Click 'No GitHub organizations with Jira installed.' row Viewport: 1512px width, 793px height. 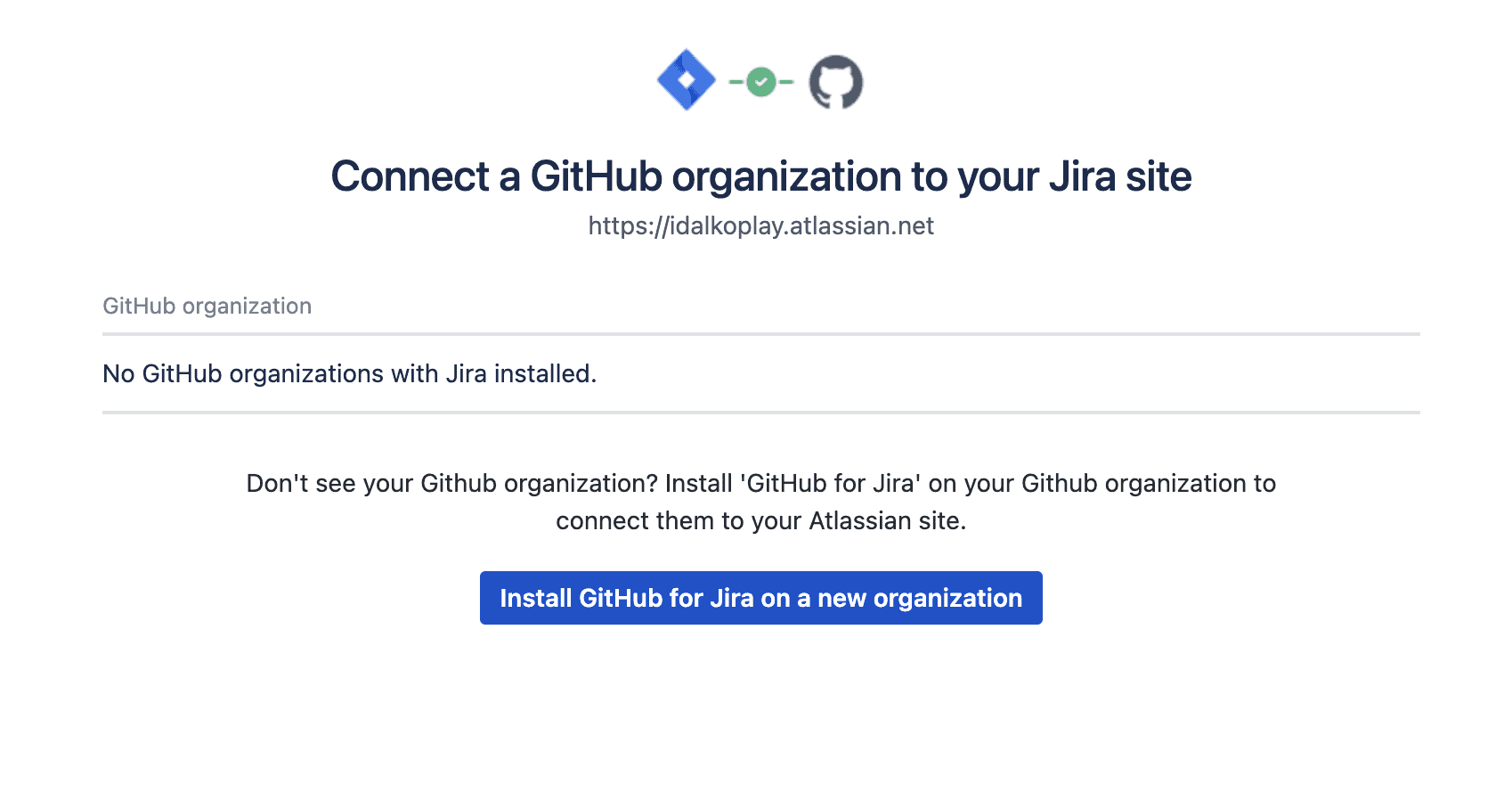(x=761, y=373)
